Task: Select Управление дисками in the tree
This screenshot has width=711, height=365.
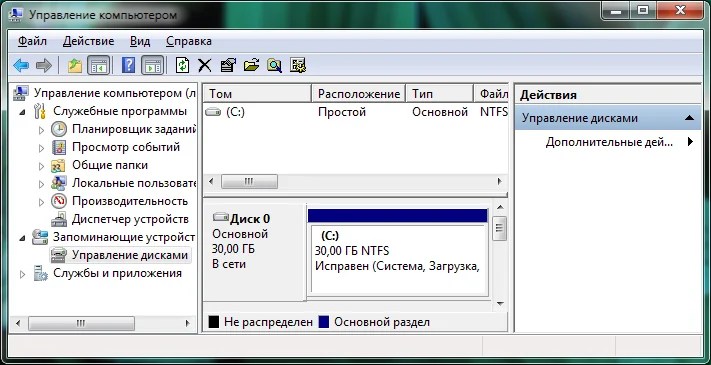Action: click(x=130, y=255)
